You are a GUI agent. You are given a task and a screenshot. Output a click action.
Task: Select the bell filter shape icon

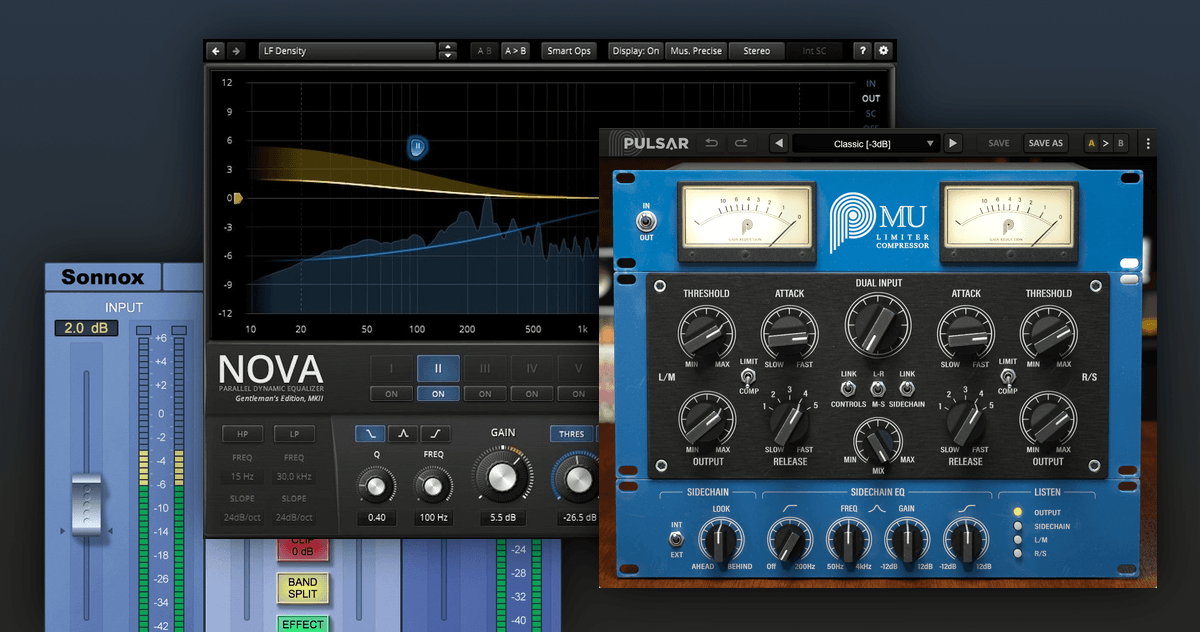click(403, 433)
